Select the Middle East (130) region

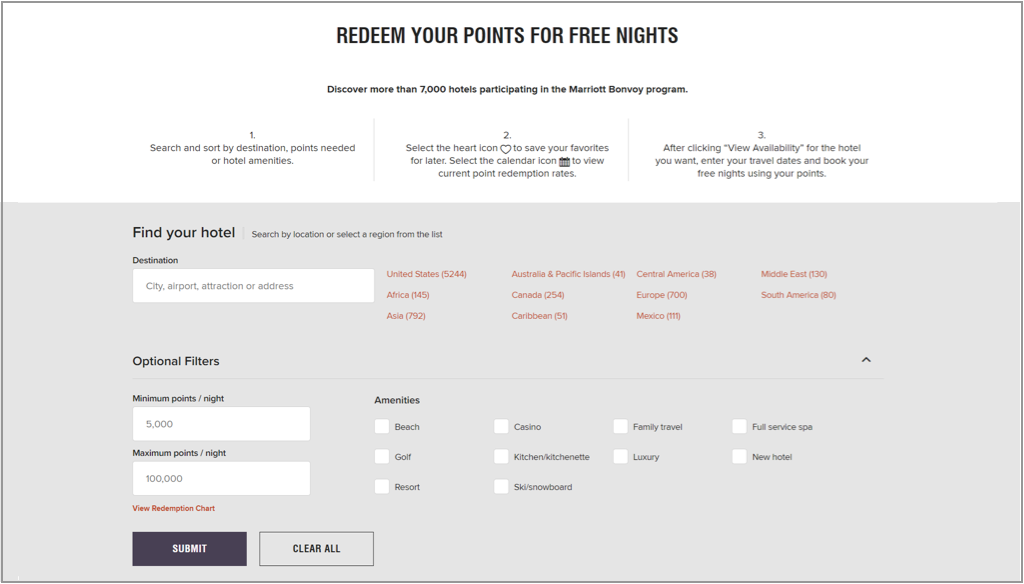click(793, 274)
